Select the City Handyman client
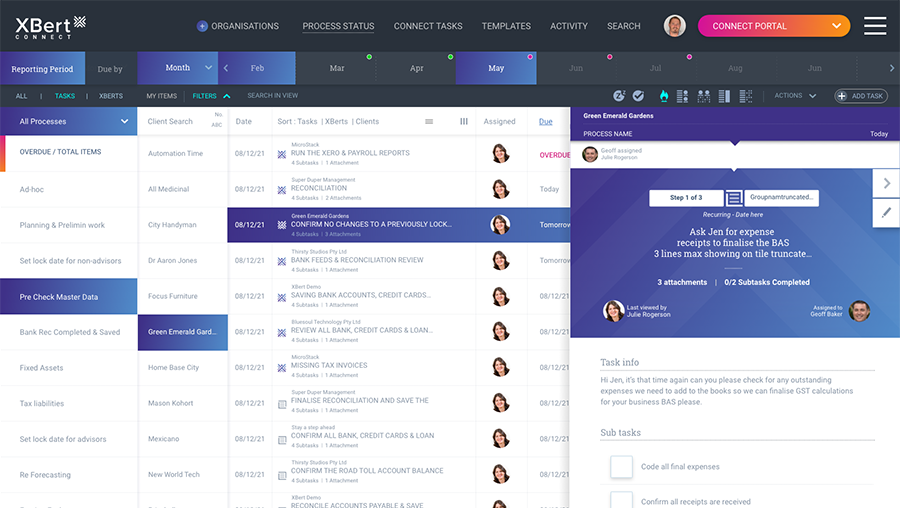This screenshot has width=900, height=508. click(x=183, y=225)
